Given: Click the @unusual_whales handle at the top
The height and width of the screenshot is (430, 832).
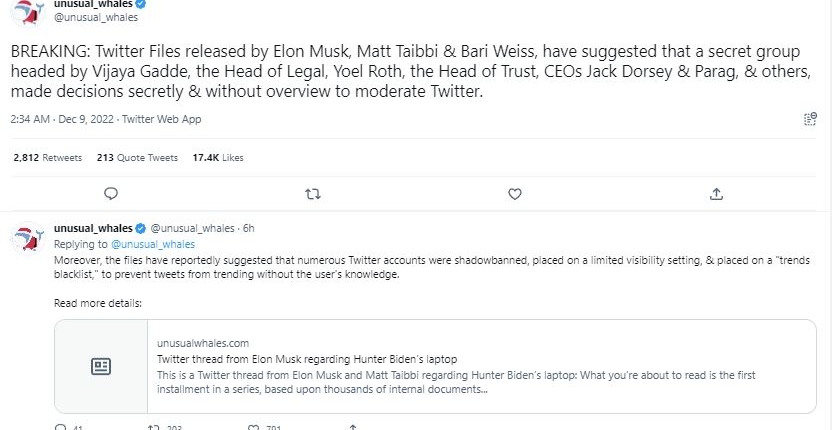Looking at the screenshot, I should 96,17.
